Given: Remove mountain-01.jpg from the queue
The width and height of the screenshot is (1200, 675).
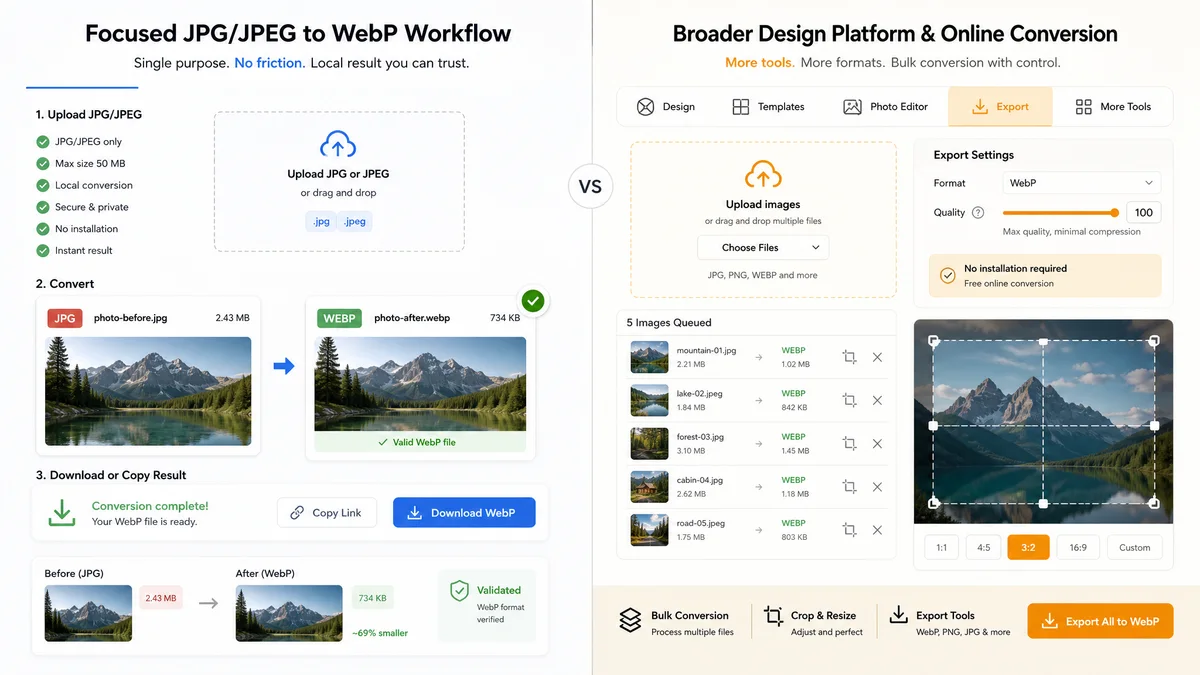Looking at the screenshot, I should click(x=877, y=357).
